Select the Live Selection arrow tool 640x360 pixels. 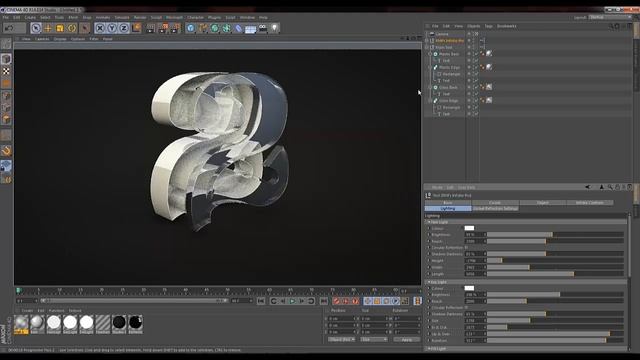[x=36, y=28]
